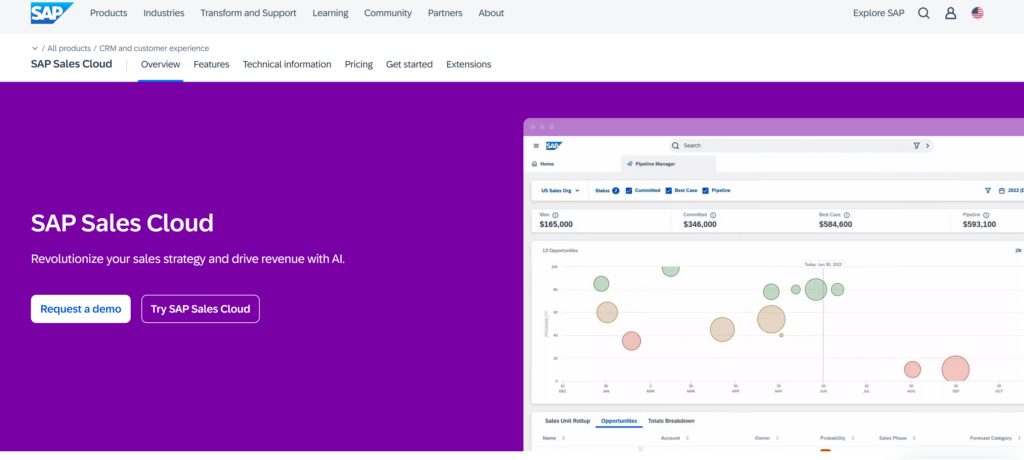The image size is (1024, 460).
Task: Select the Opportunities tab in the dashboard
Action: pyautogui.click(x=619, y=421)
